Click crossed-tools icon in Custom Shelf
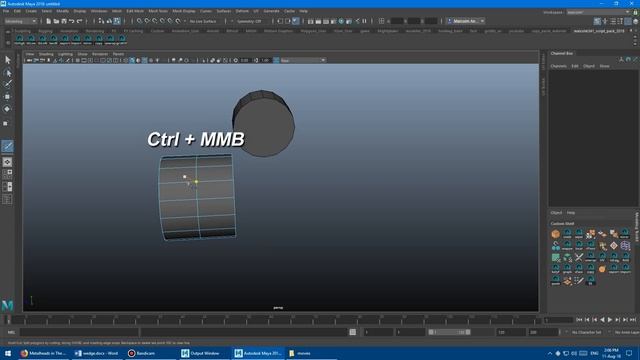This screenshot has width=640, height=360. coord(579,257)
